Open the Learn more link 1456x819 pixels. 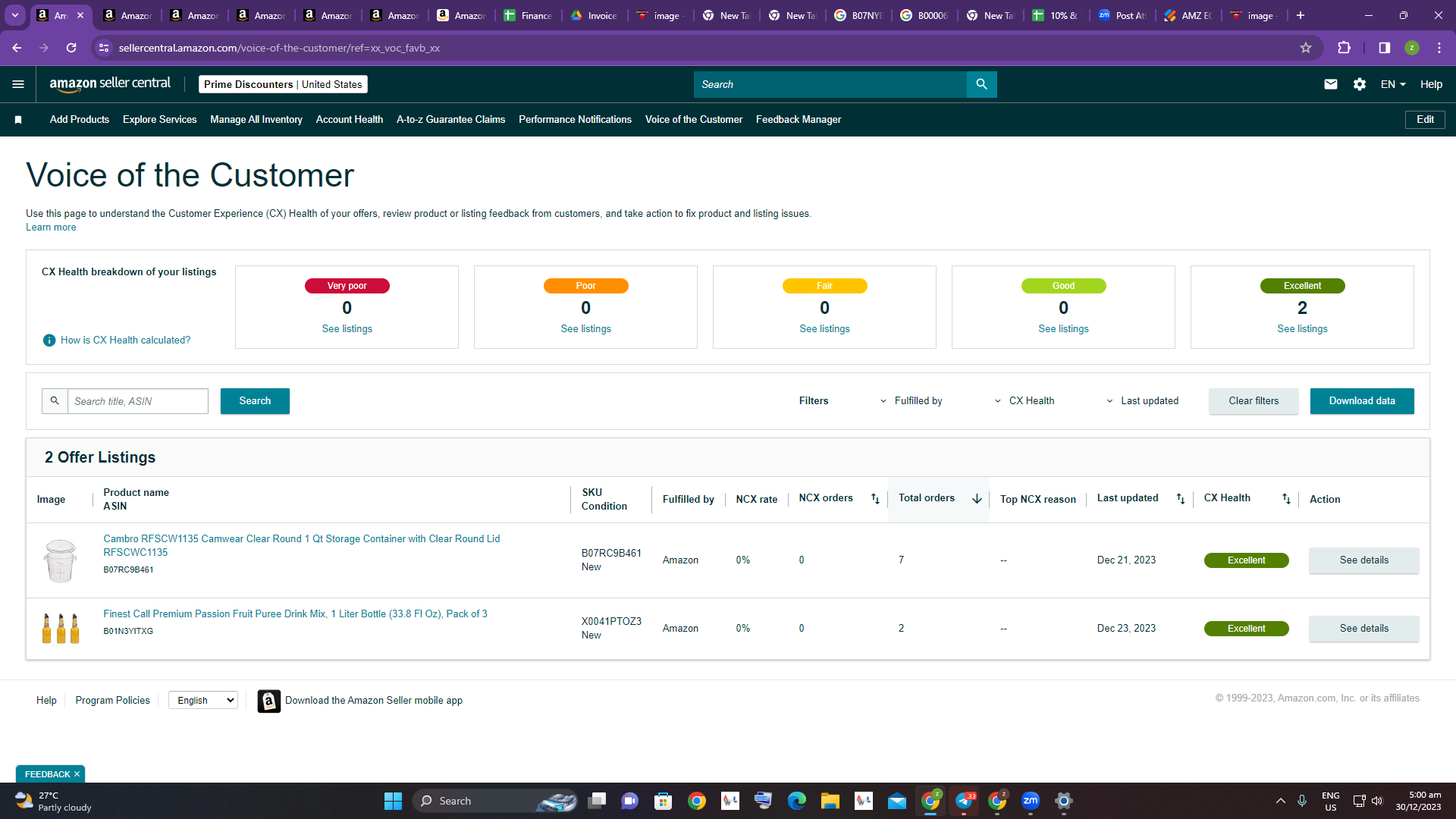coord(51,227)
